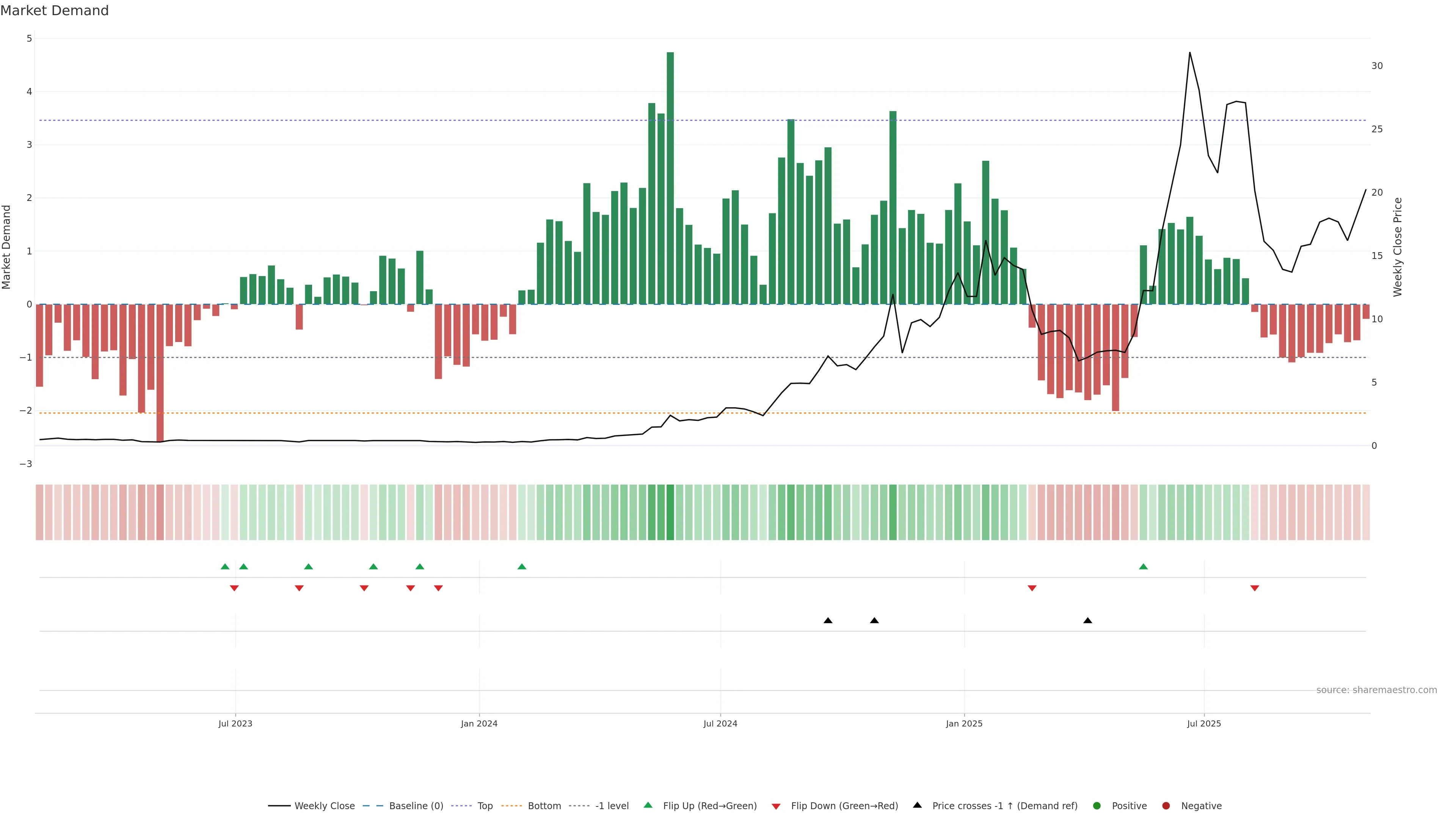
Task: Click the darkest green heatmap strip cell
Action: 670,512
